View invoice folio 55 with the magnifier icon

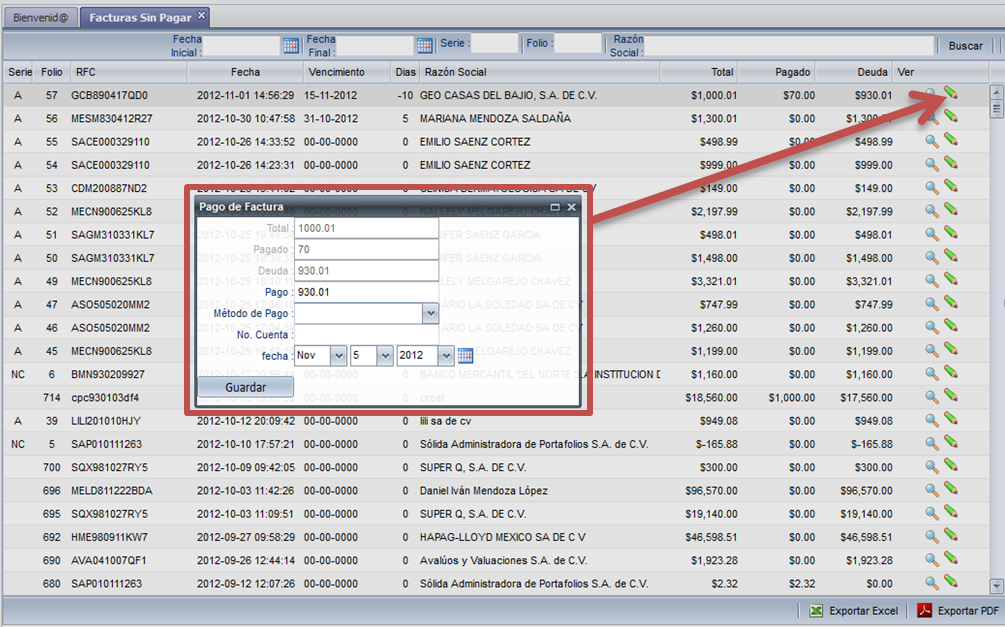click(932, 141)
